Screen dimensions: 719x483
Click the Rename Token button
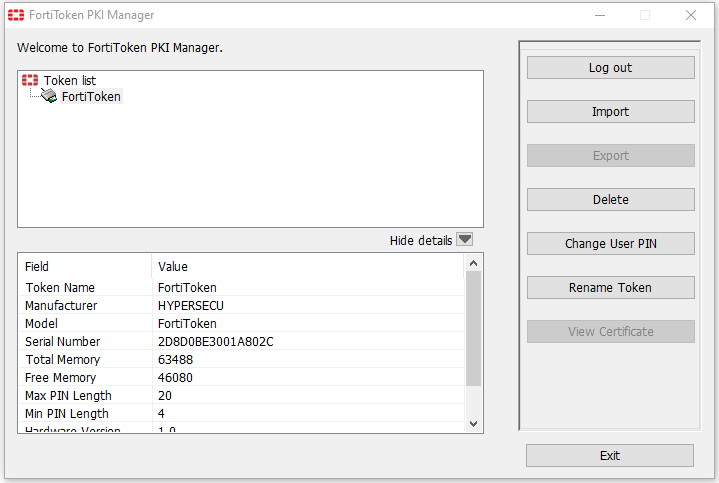pos(610,288)
